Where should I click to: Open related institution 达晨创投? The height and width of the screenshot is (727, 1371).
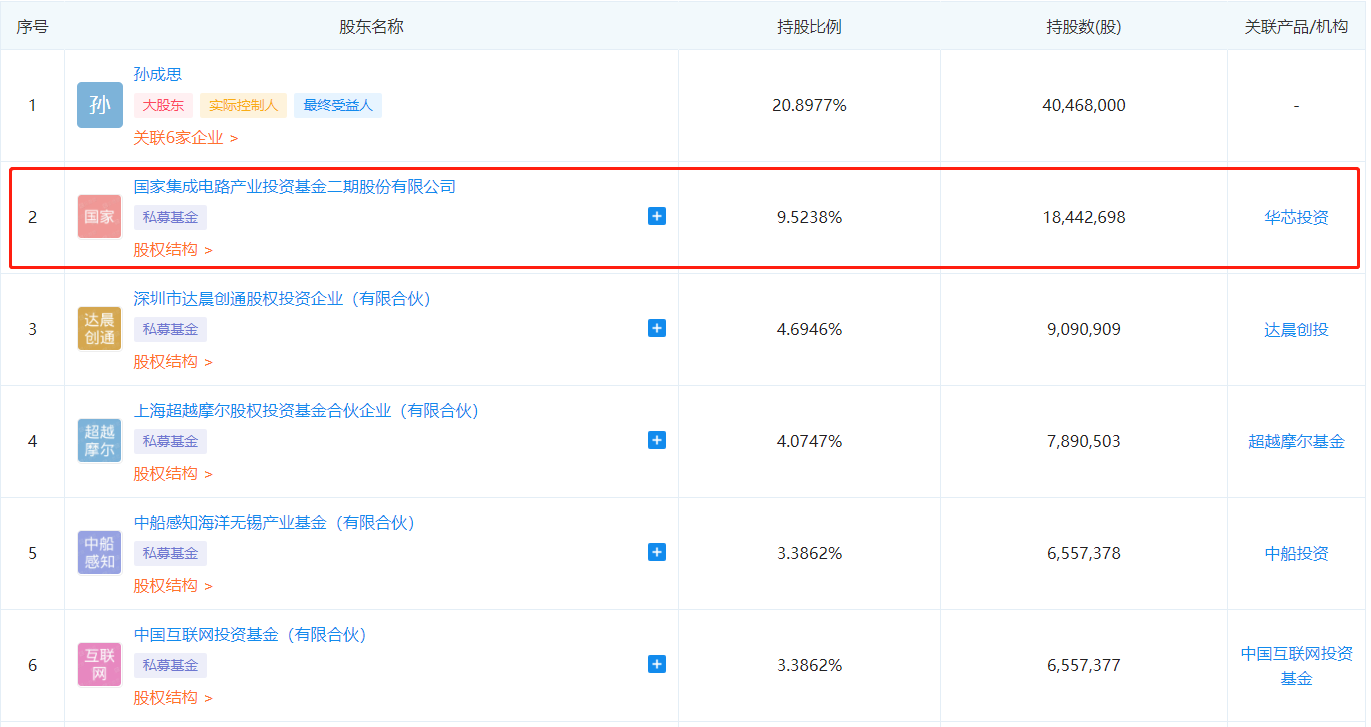pos(1296,329)
